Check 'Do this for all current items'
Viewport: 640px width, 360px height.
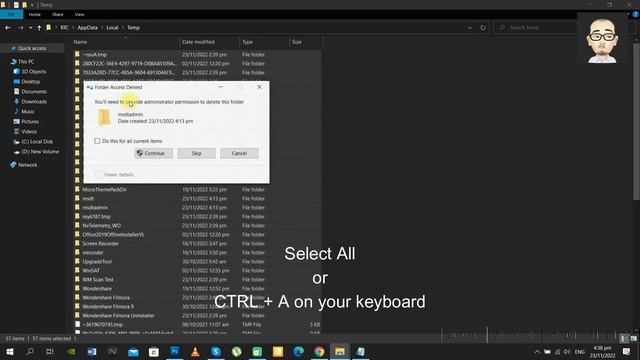coord(97,141)
